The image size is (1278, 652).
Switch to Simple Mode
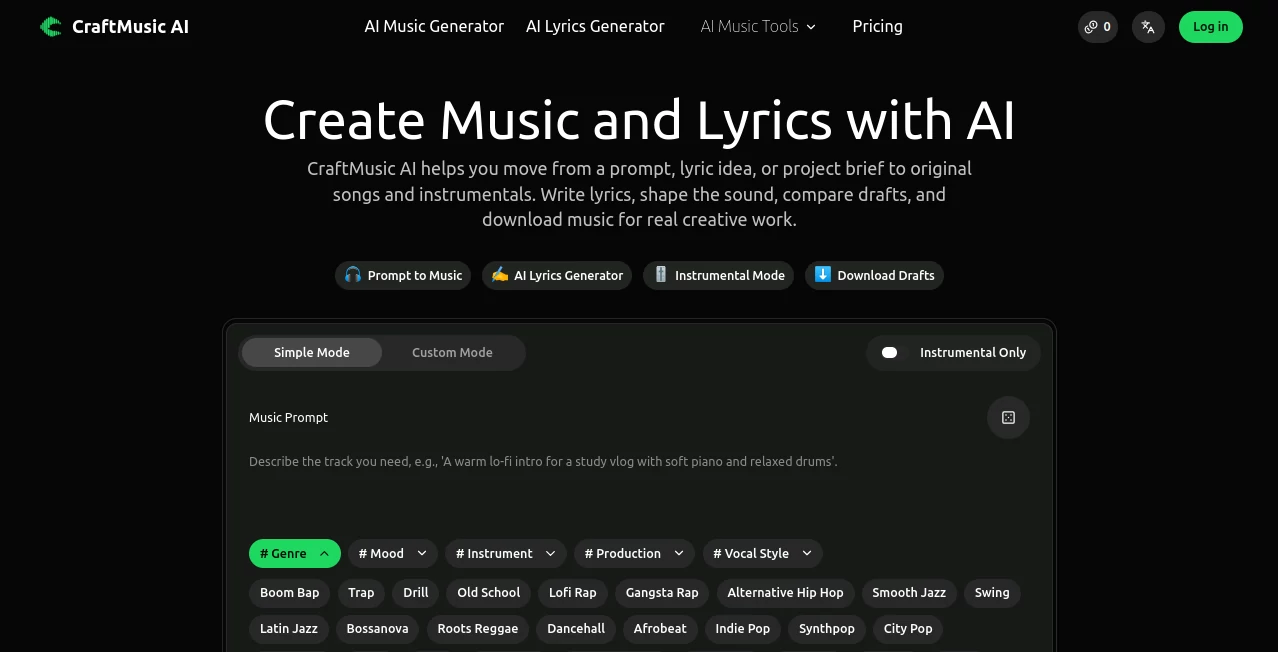point(312,353)
